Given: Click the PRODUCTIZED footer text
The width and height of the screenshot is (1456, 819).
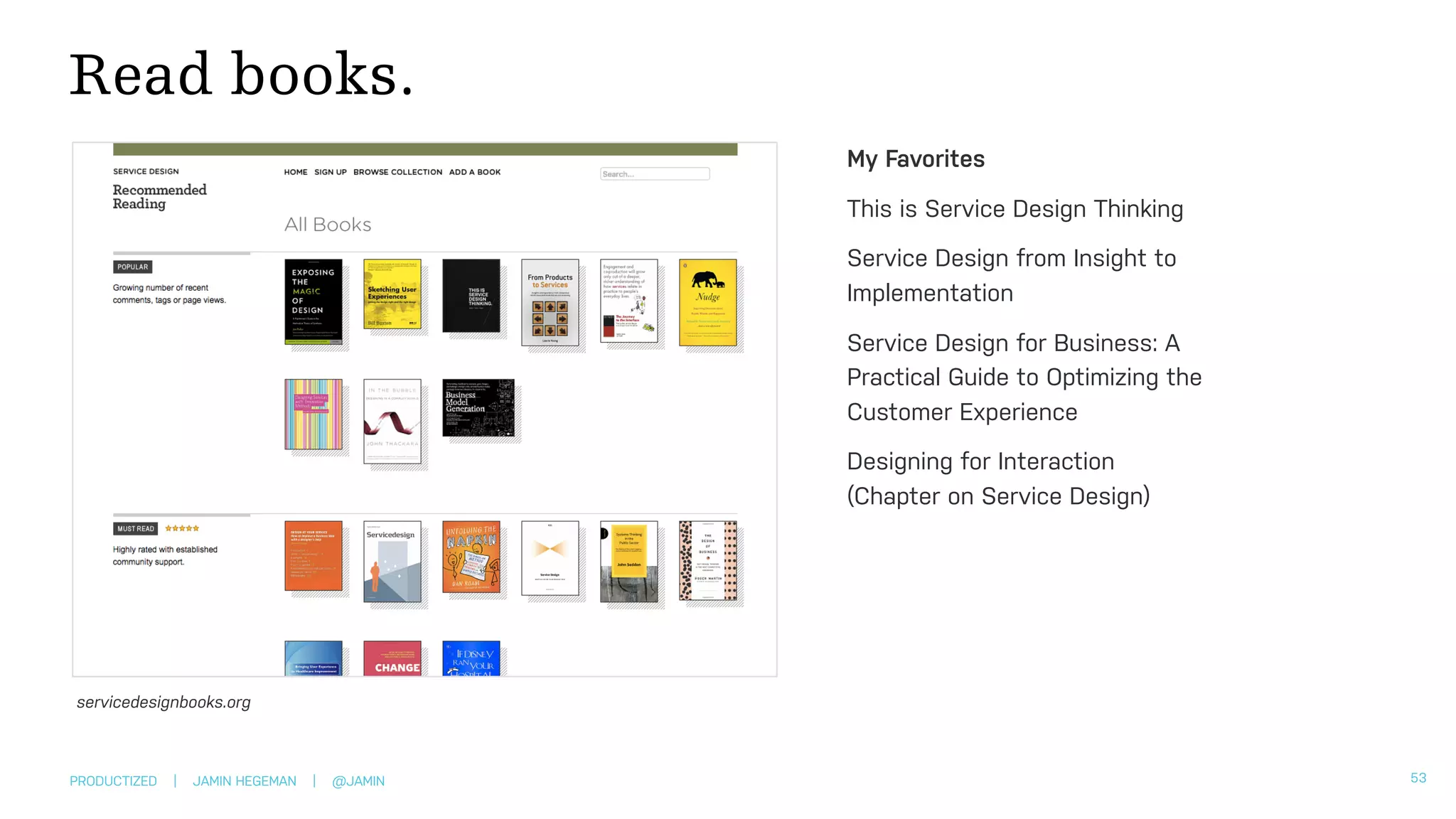Looking at the screenshot, I should (113, 781).
